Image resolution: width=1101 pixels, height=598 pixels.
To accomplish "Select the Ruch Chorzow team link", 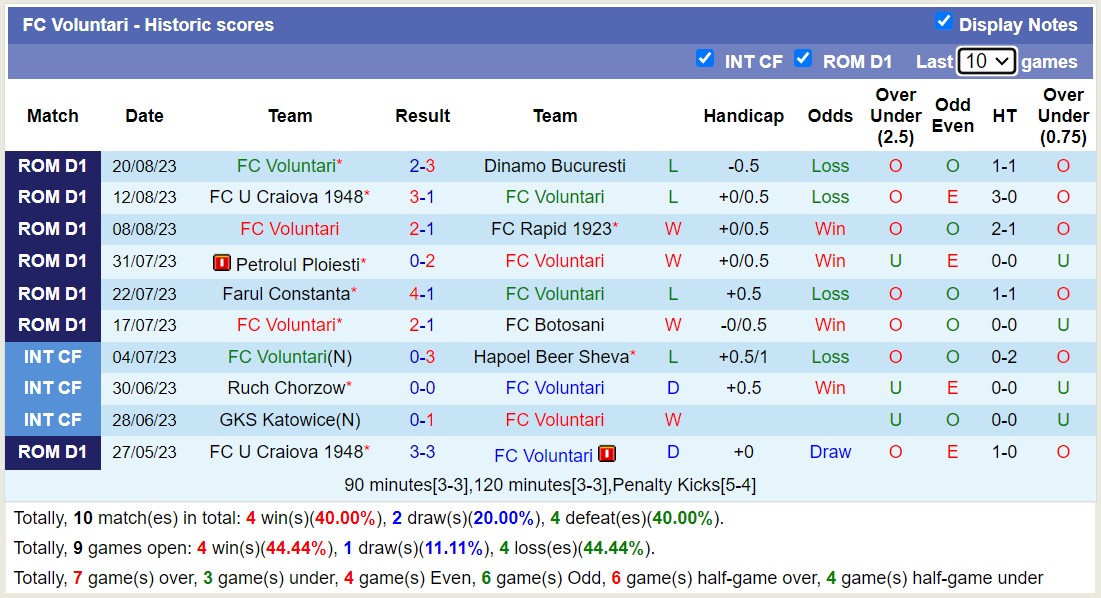I will pyautogui.click(x=286, y=388).
